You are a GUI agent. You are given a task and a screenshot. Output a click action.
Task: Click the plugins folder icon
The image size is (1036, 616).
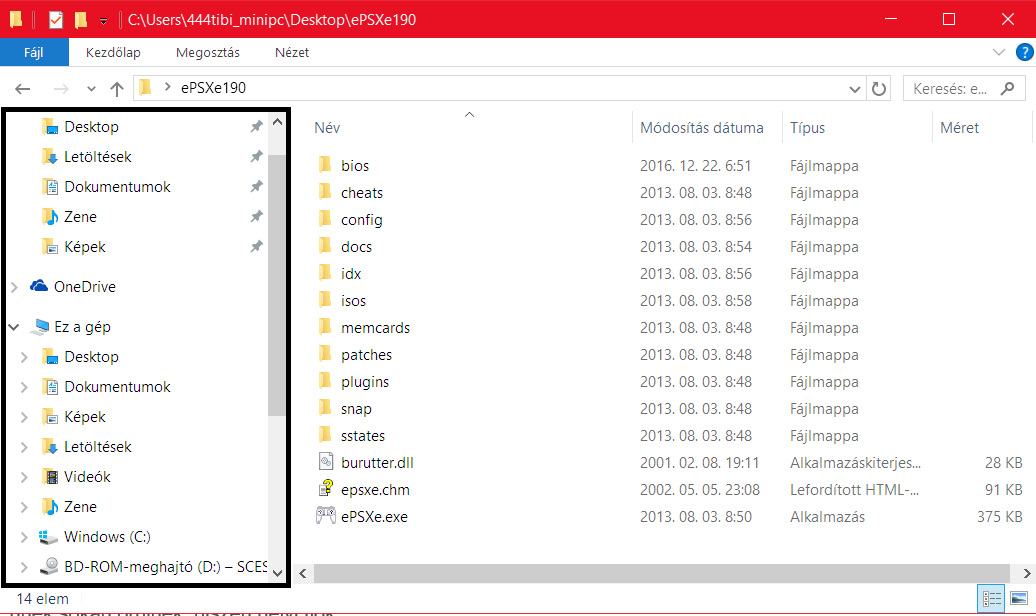pyautogui.click(x=325, y=381)
